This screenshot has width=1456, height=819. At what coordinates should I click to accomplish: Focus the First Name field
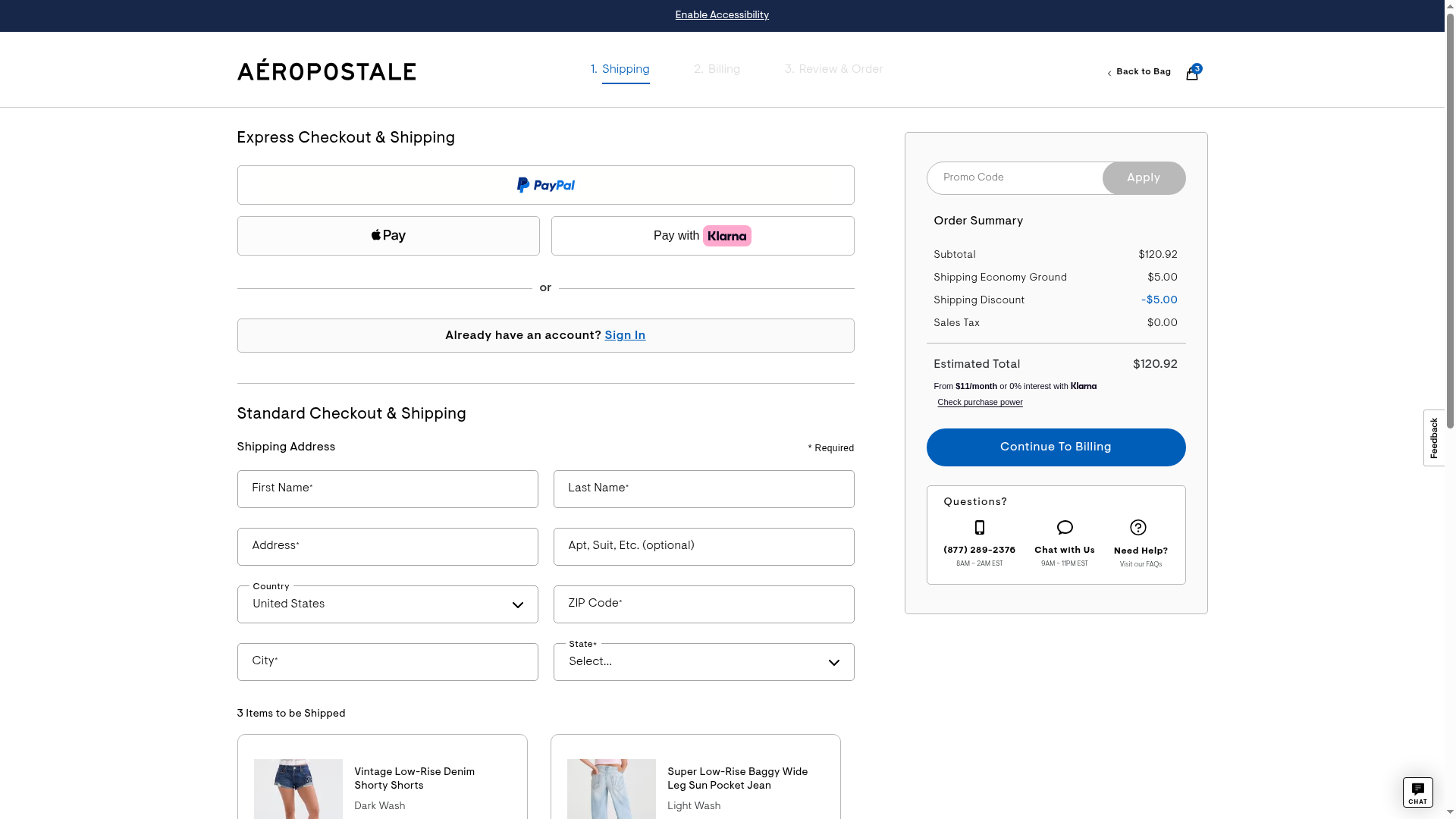tap(388, 489)
